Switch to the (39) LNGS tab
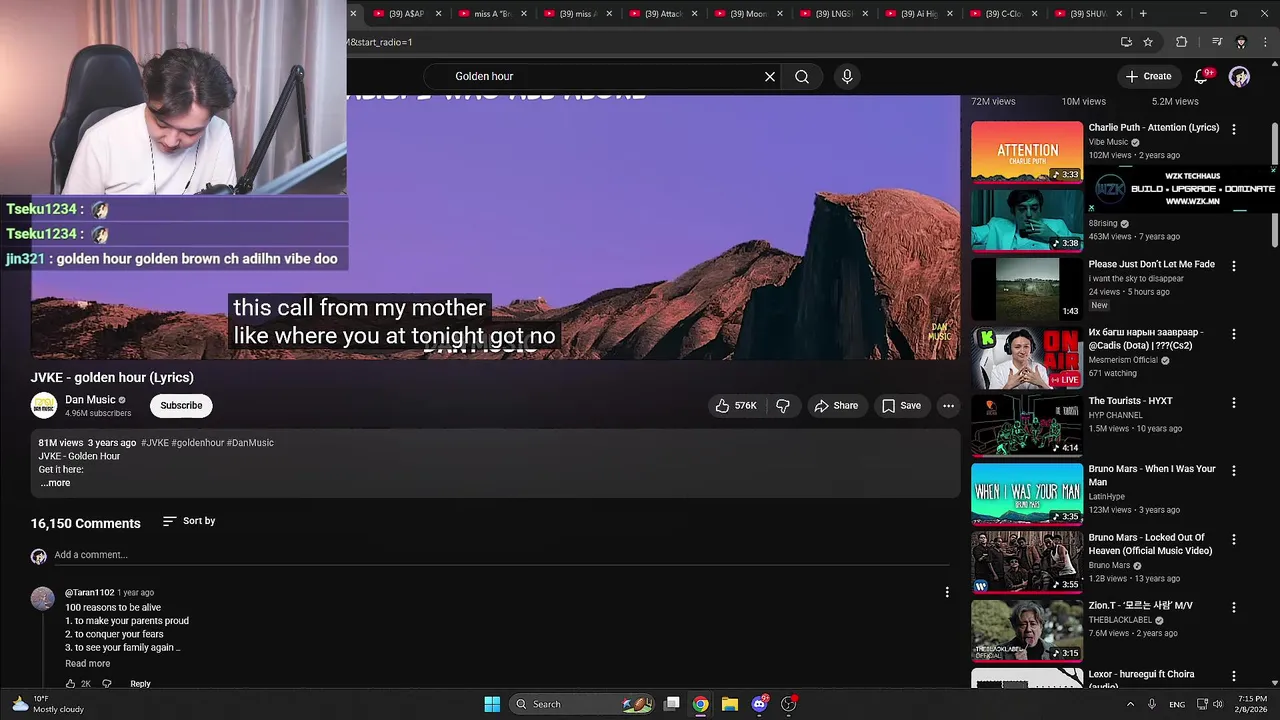The width and height of the screenshot is (1280, 720). pyautogui.click(x=835, y=14)
